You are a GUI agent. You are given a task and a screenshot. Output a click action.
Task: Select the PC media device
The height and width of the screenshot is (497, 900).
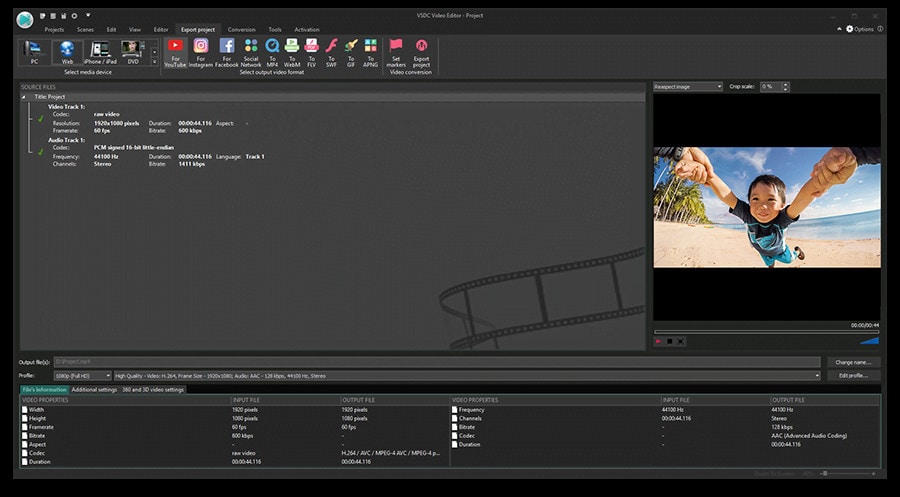tap(34, 51)
